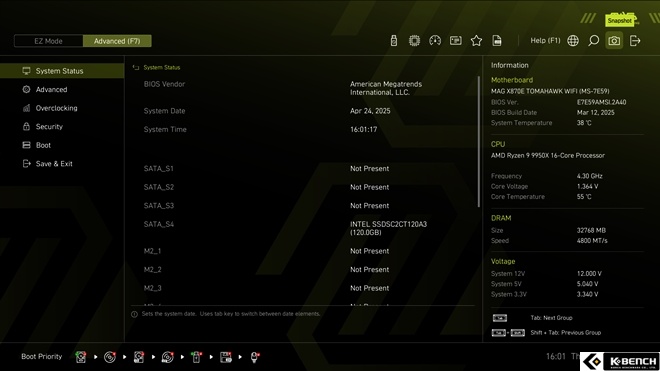
Task: Click the DRAM Speed 4800 MT/s value
Action: pos(592,240)
